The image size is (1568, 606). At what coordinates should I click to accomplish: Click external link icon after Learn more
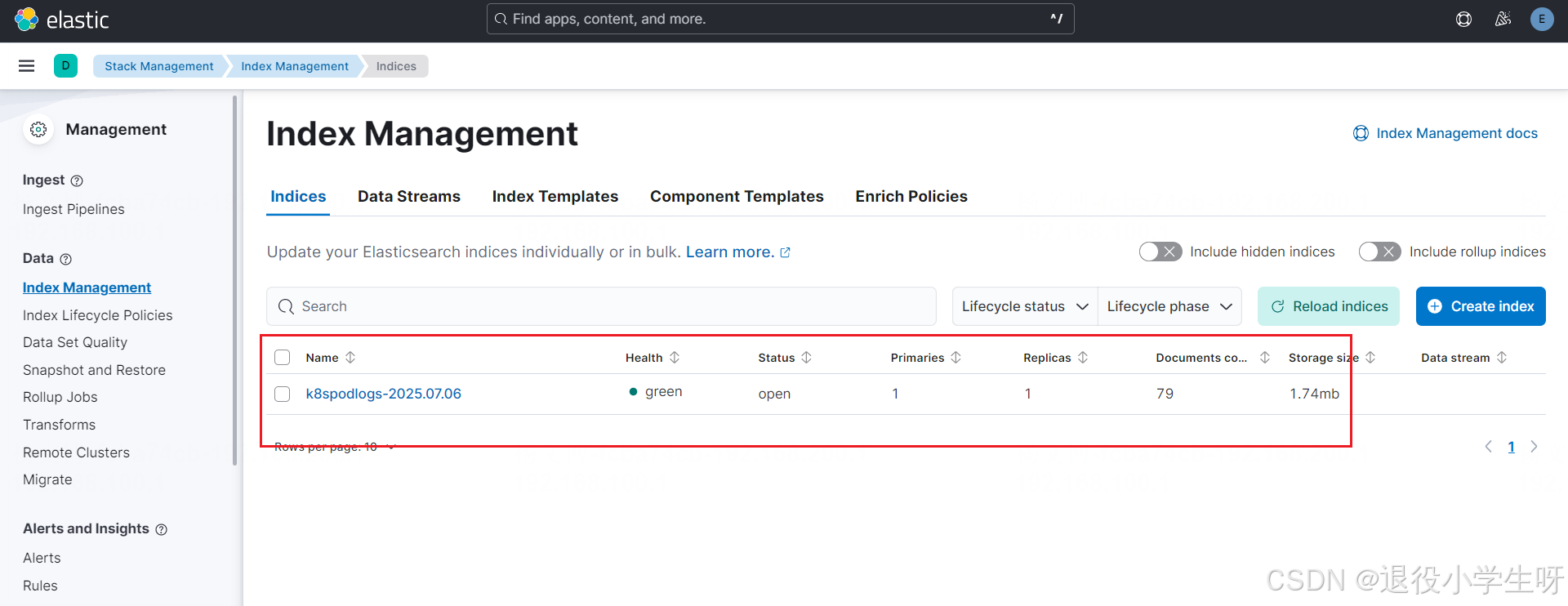click(786, 252)
